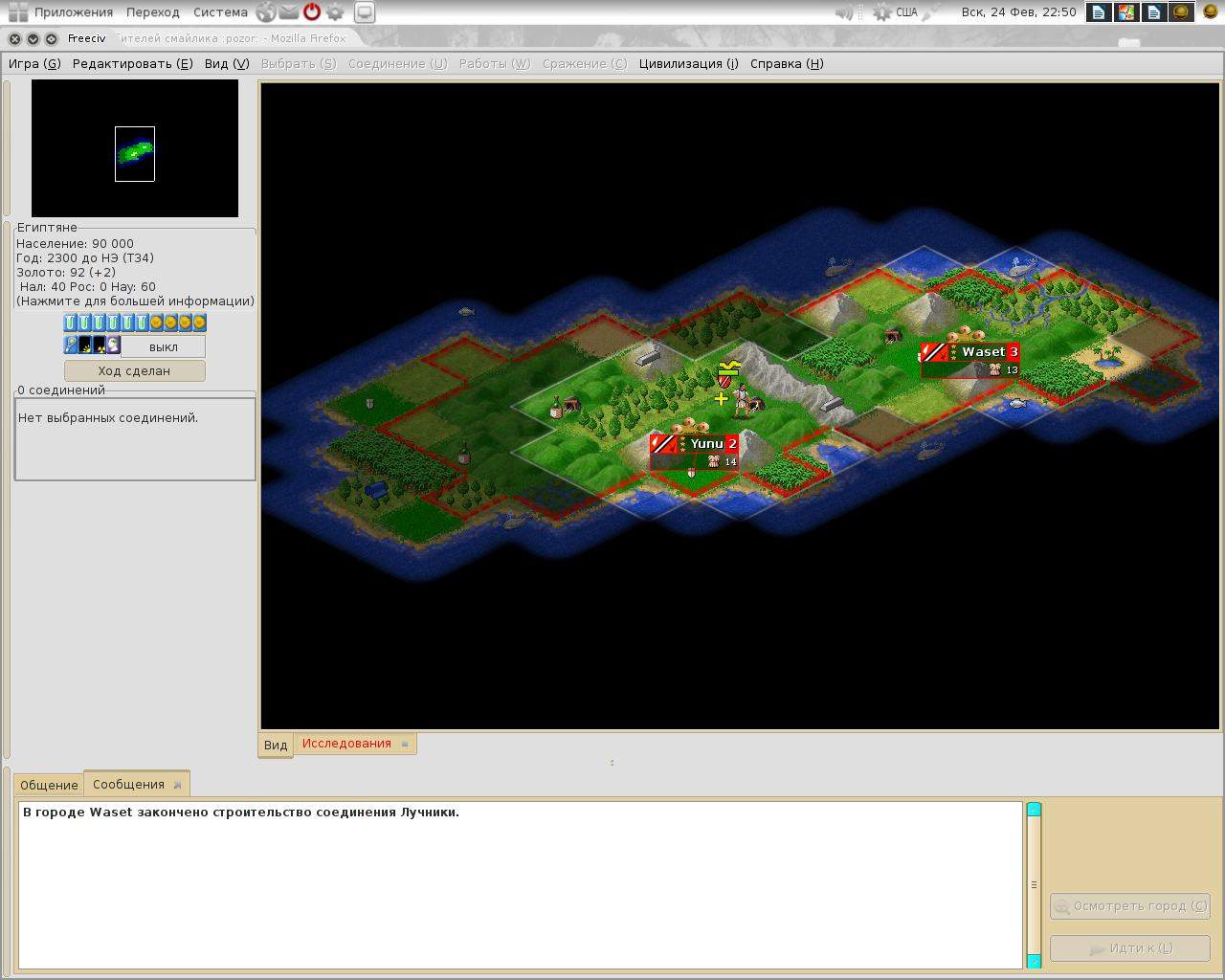Open the Справка menu
This screenshot has height=980, width=1225.
pos(787,64)
